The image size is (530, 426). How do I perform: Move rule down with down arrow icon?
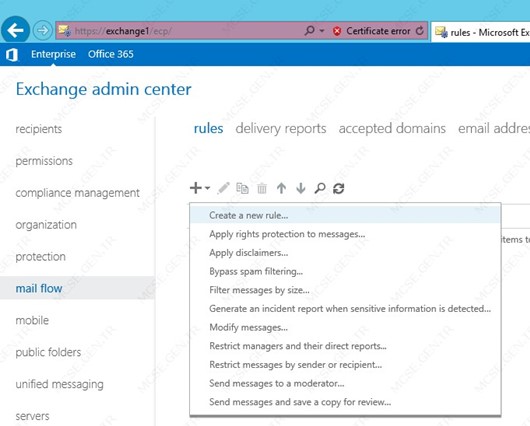tap(300, 188)
